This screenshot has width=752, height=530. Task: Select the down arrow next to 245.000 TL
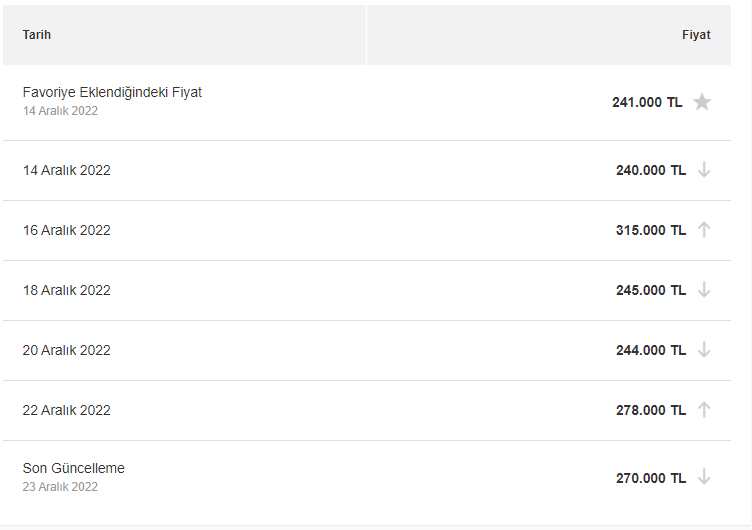[x=704, y=290]
